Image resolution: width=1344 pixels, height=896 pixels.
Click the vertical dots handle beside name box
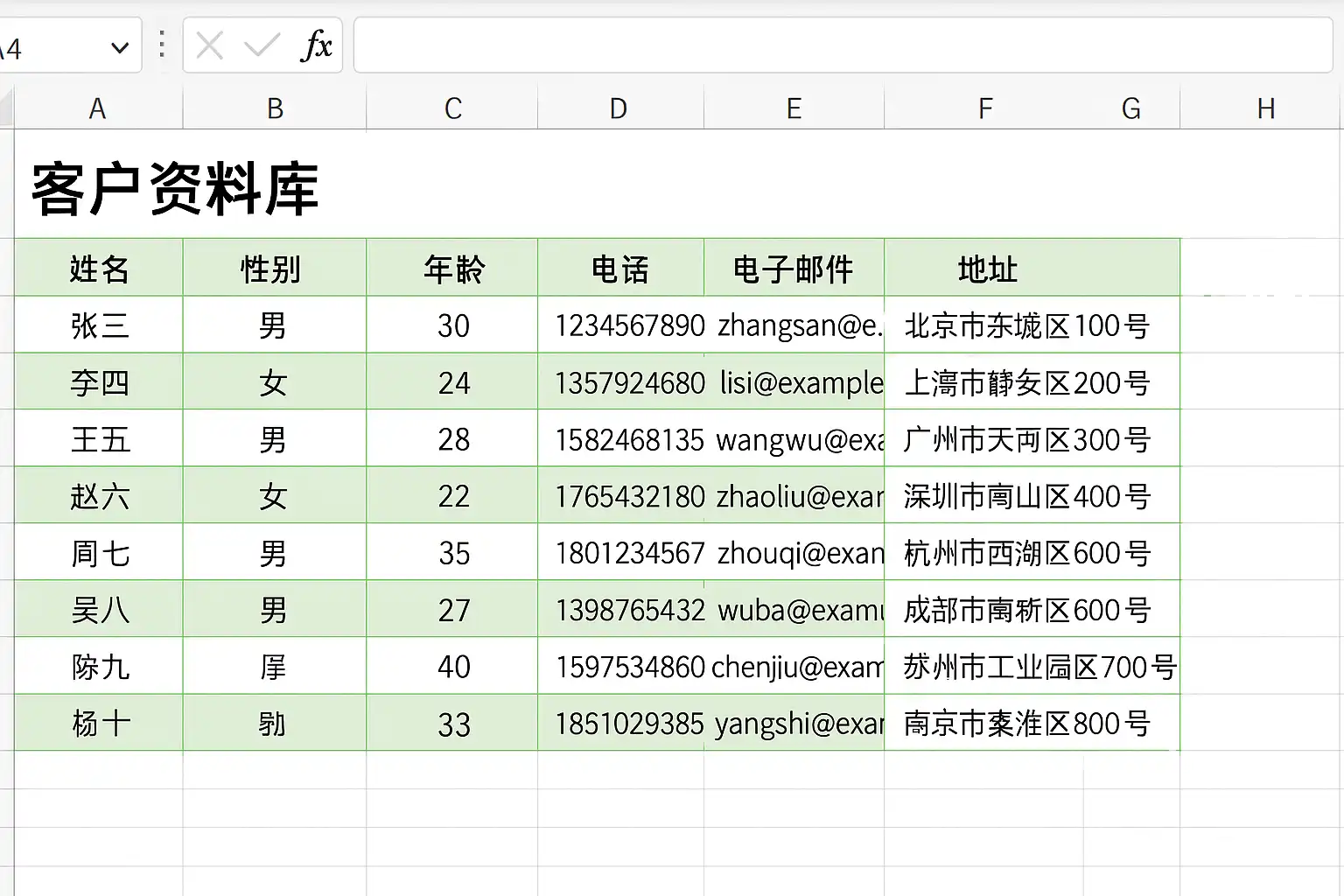point(162,45)
